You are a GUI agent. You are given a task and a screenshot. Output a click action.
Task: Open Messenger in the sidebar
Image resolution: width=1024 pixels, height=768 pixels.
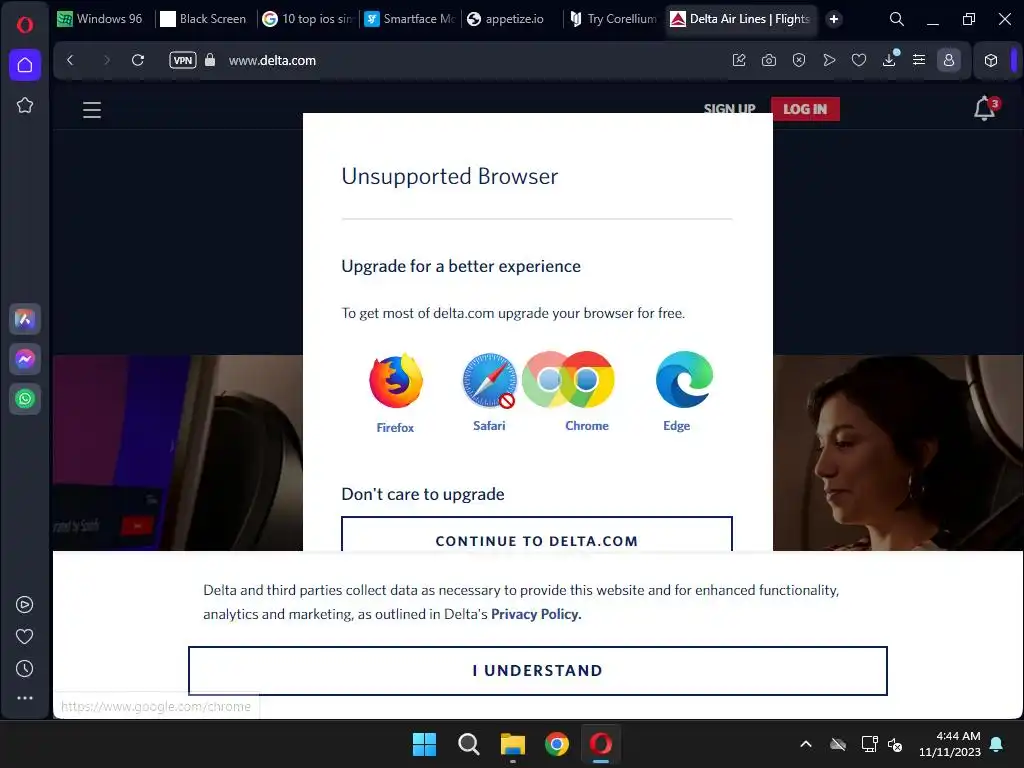click(x=25, y=359)
